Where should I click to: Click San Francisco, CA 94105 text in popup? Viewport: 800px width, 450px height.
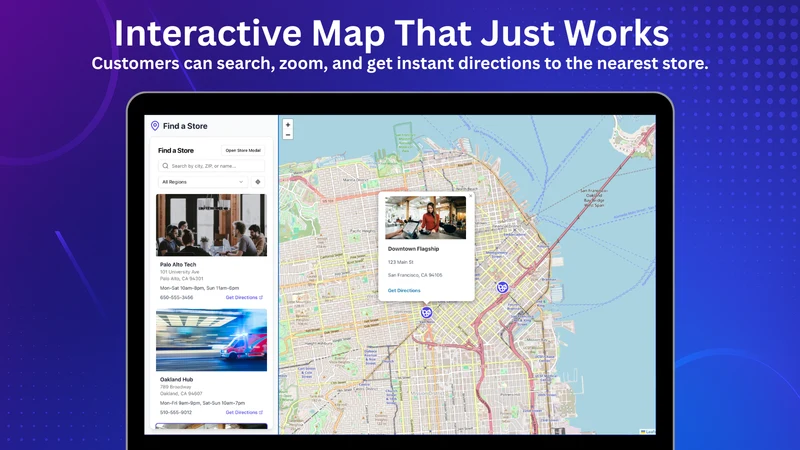[415, 275]
